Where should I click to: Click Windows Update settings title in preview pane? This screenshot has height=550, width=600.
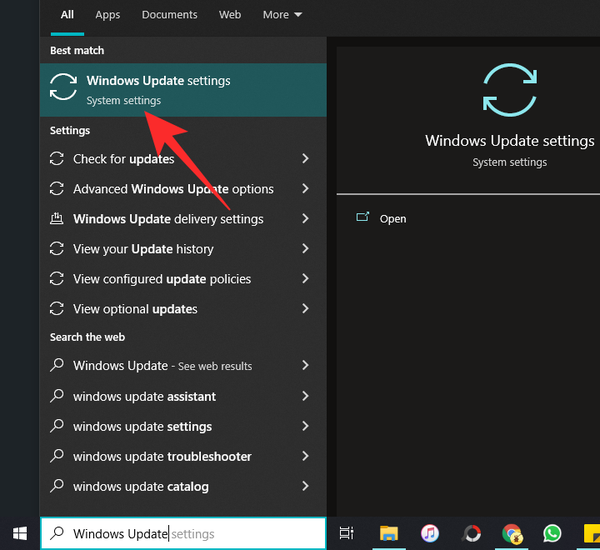click(x=510, y=140)
